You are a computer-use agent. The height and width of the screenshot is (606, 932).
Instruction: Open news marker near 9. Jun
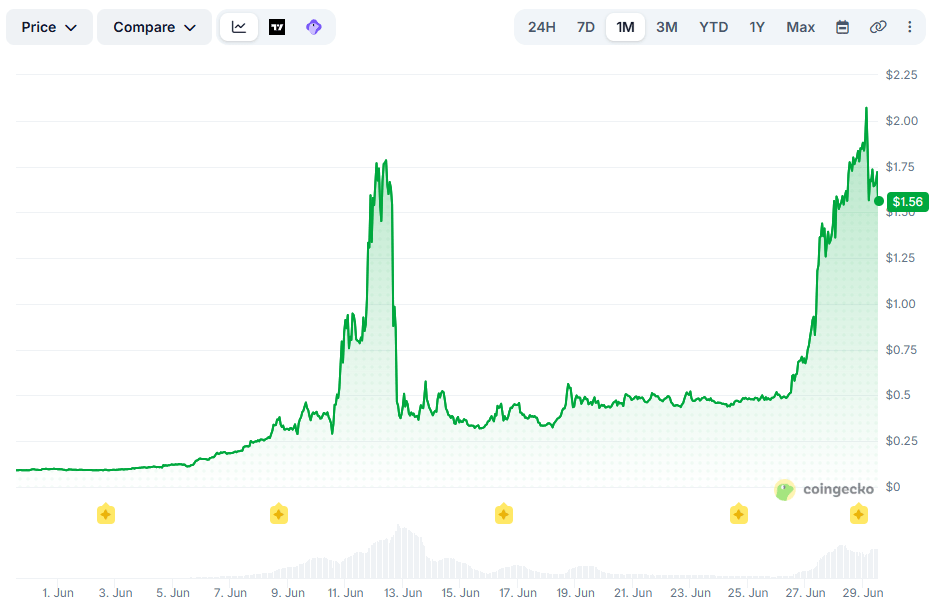279,514
